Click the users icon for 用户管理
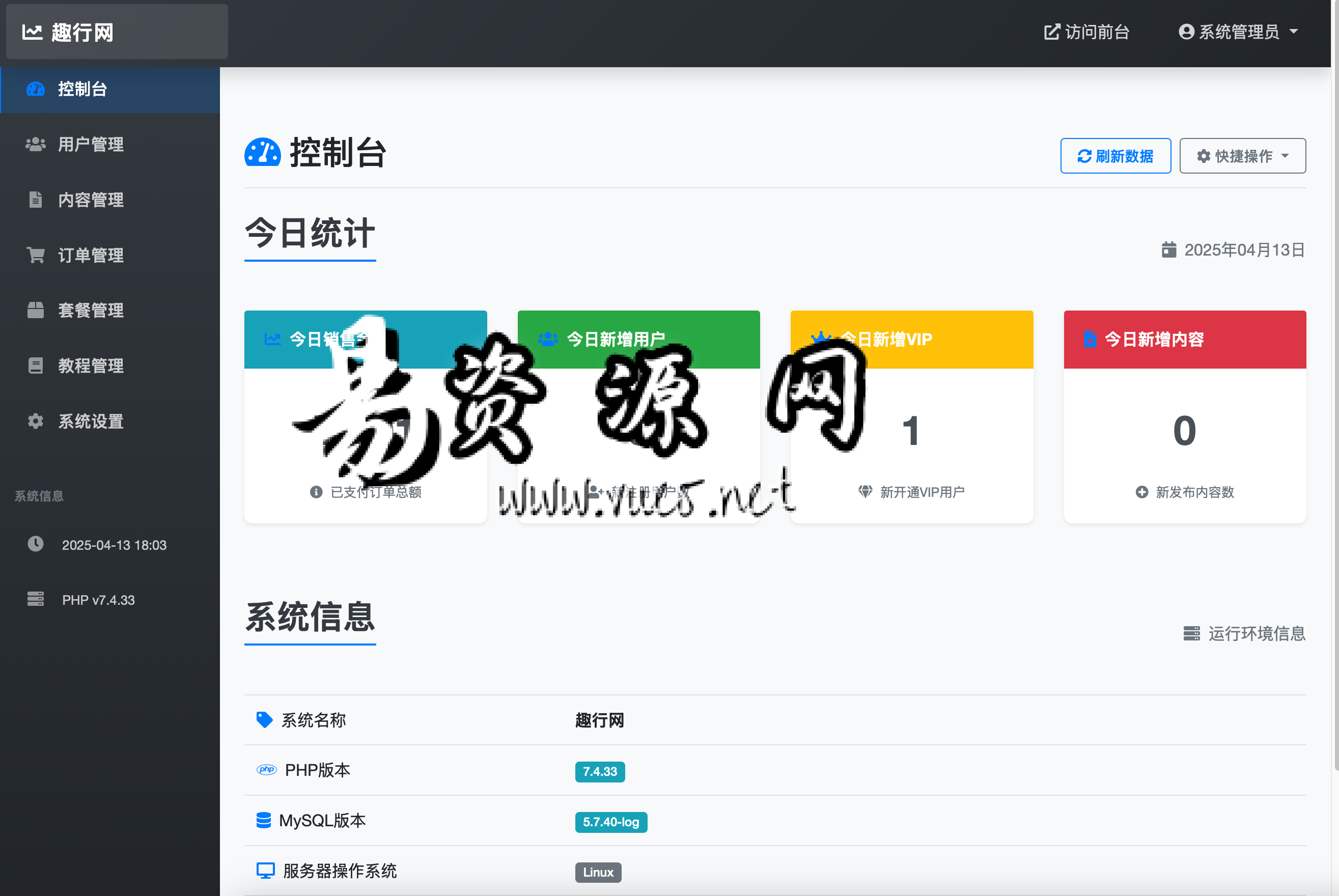Image resolution: width=1339 pixels, height=896 pixels. (x=36, y=144)
